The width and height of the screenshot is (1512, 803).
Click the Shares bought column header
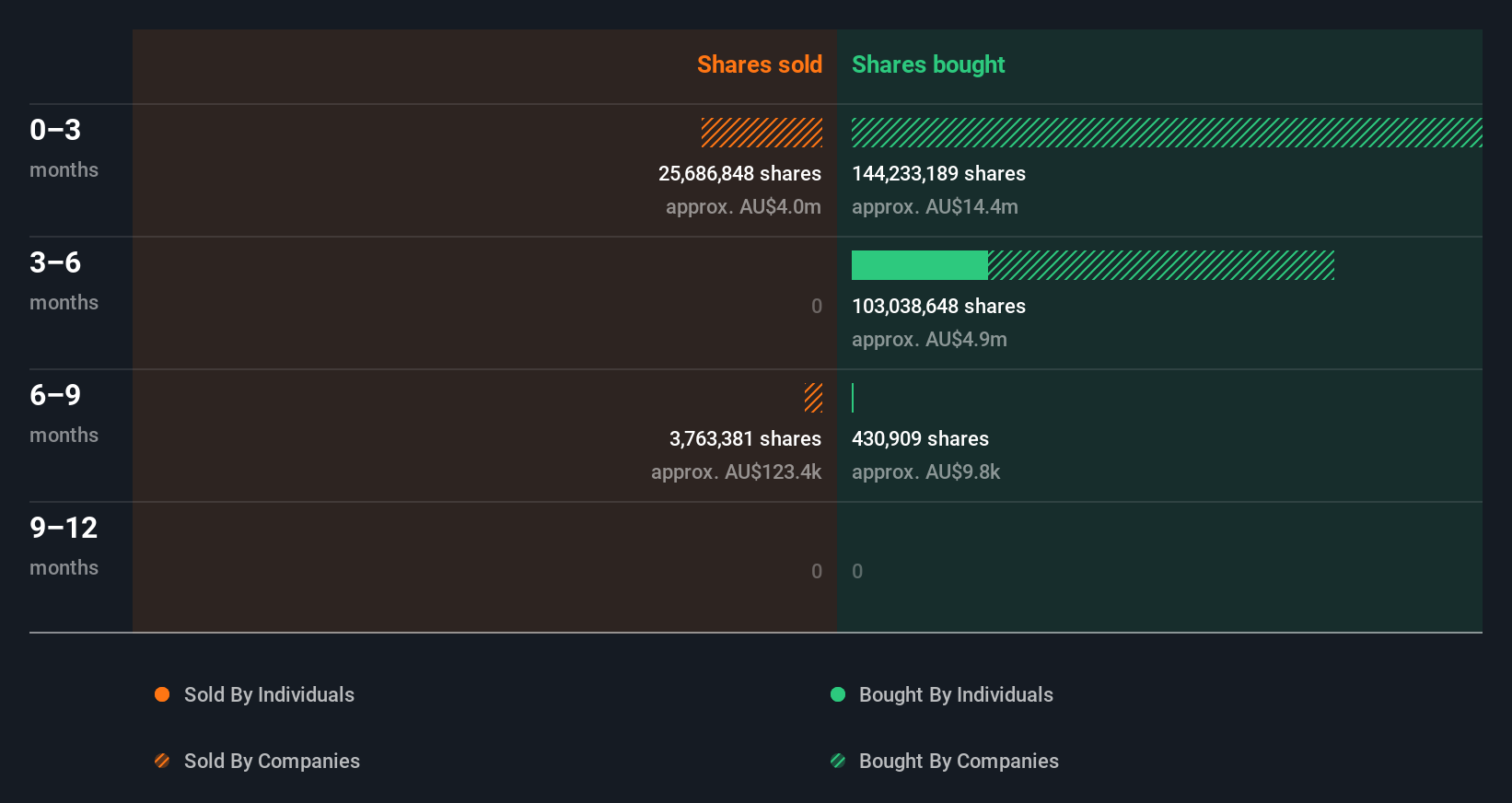[x=928, y=64]
